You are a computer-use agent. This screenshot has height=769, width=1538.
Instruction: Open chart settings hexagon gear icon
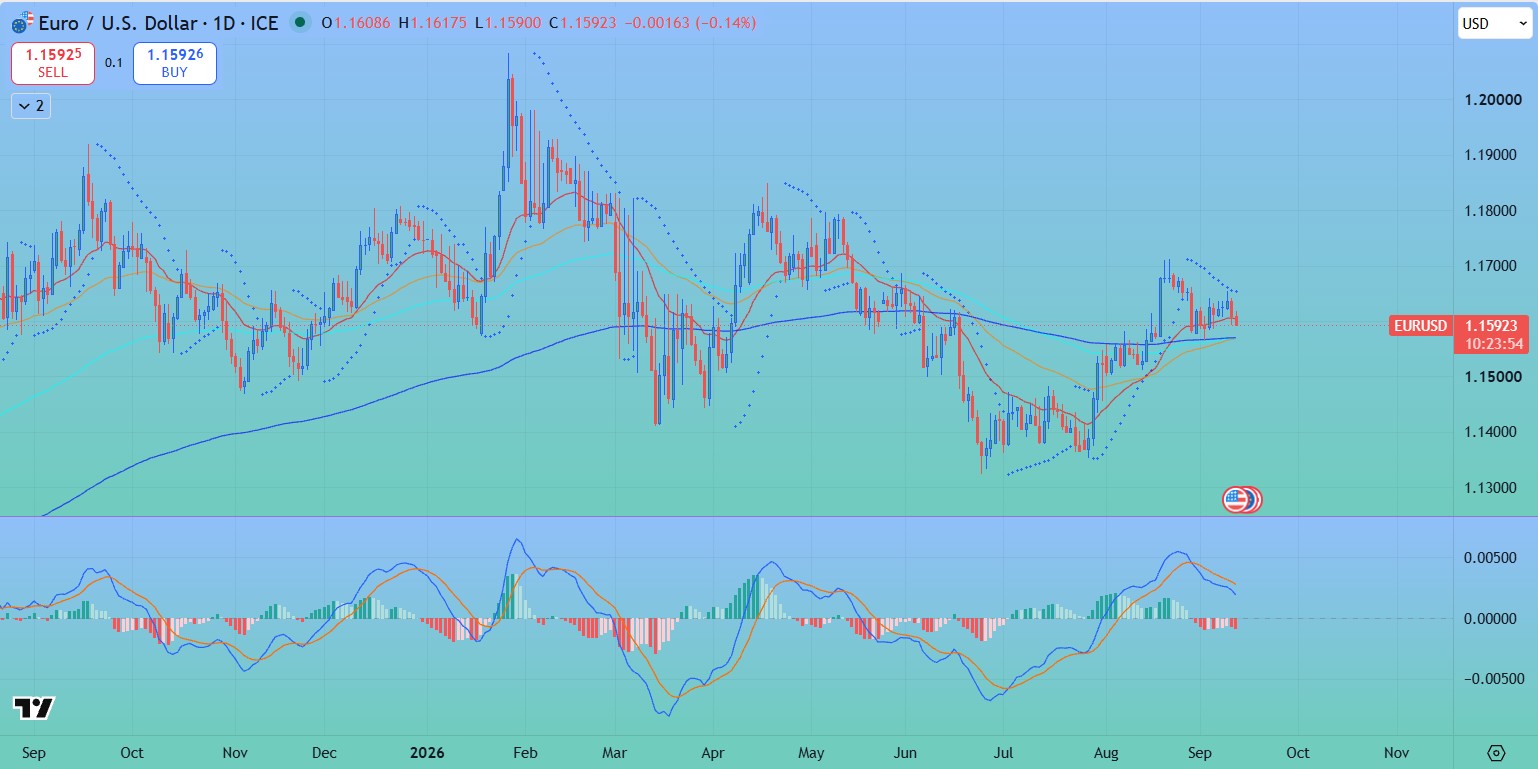1496,752
